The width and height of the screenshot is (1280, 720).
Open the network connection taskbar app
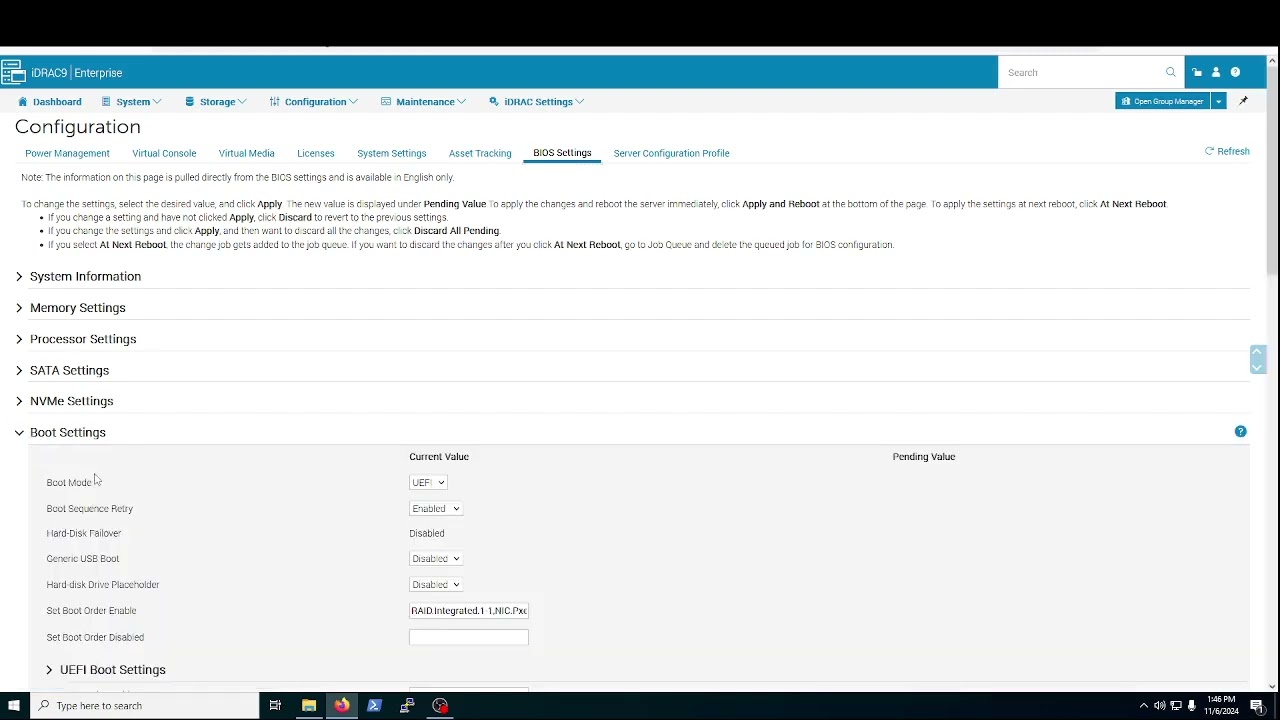pyautogui.click(x=407, y=705)
